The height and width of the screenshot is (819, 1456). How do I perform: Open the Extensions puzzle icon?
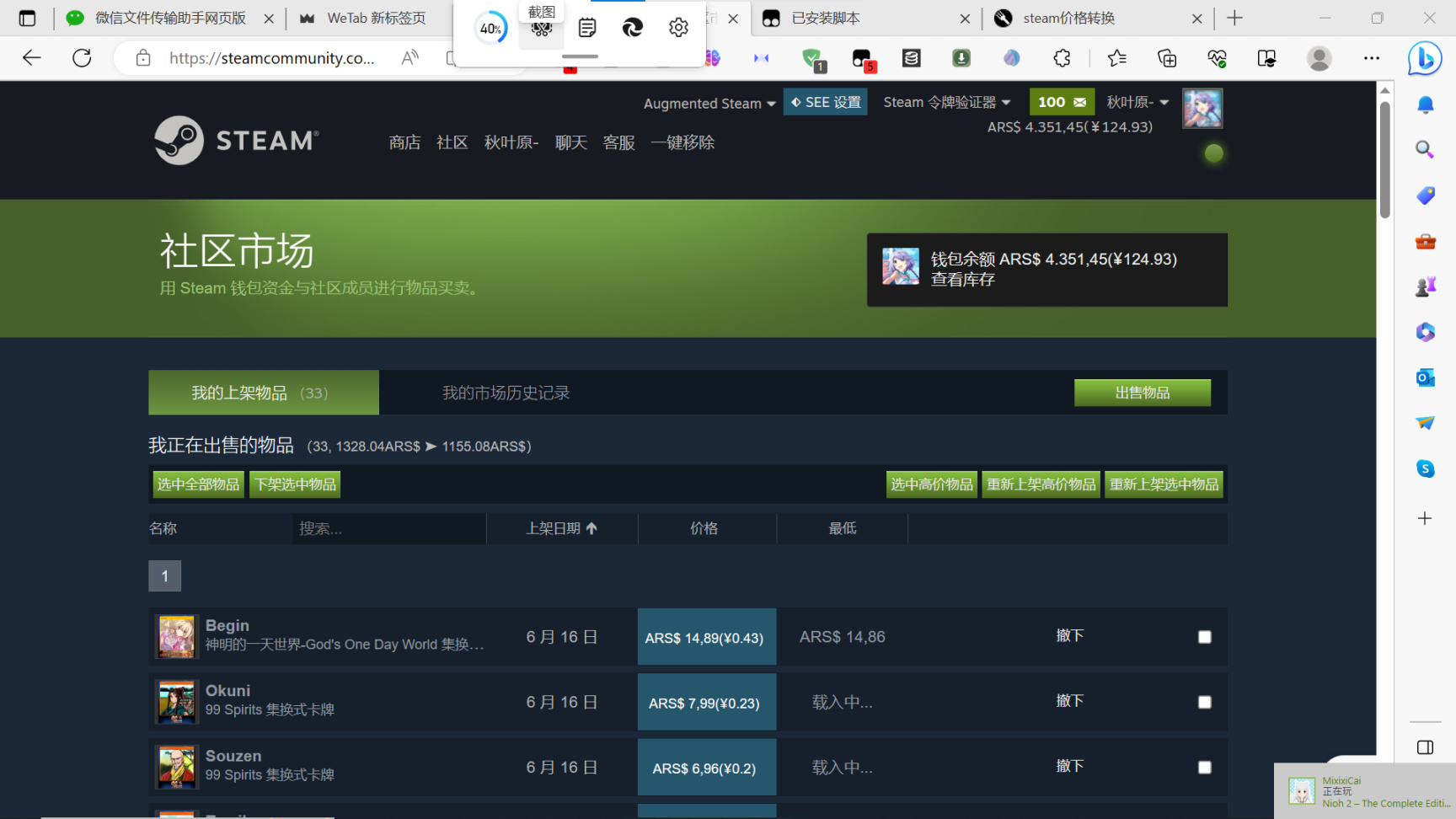click(1062, 58)
